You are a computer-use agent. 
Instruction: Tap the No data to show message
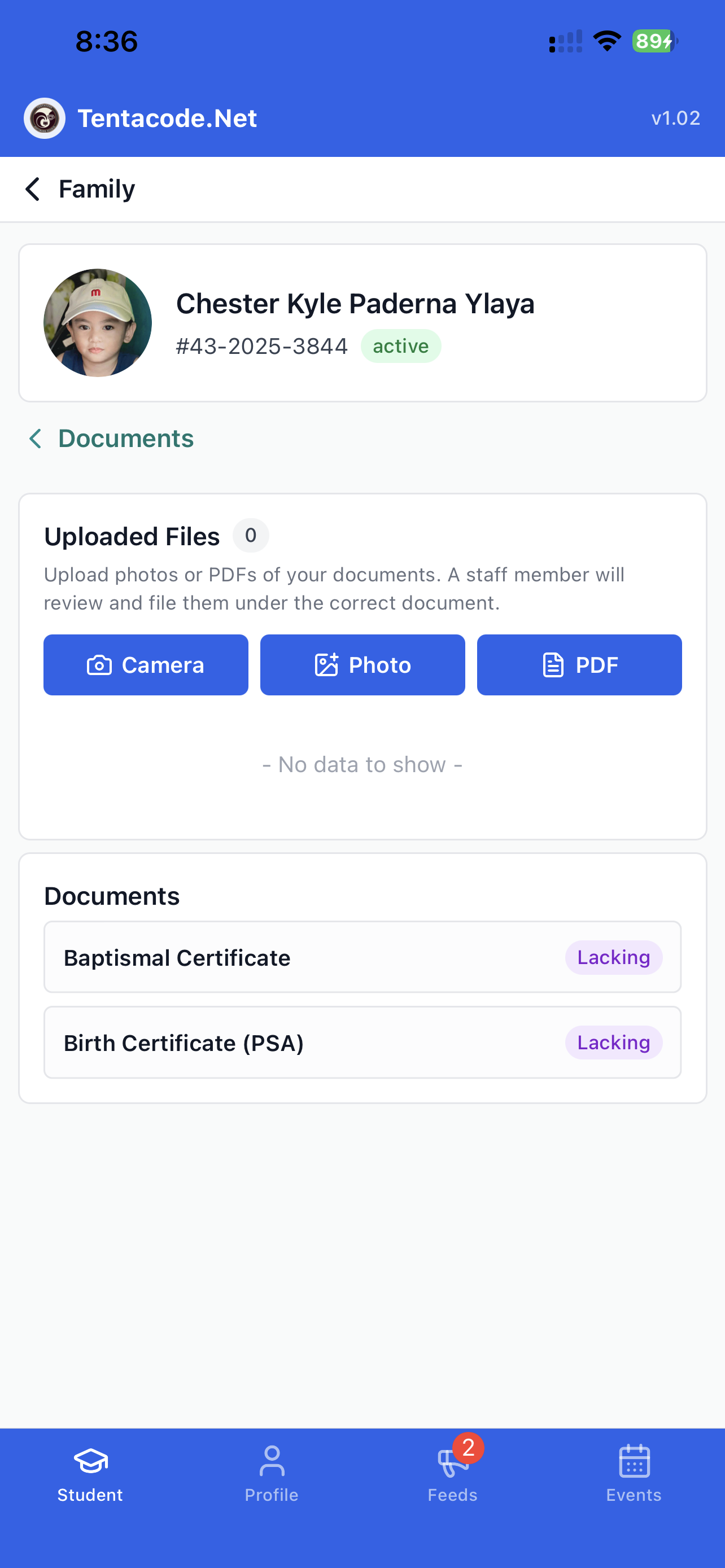(x=362, y=764)
